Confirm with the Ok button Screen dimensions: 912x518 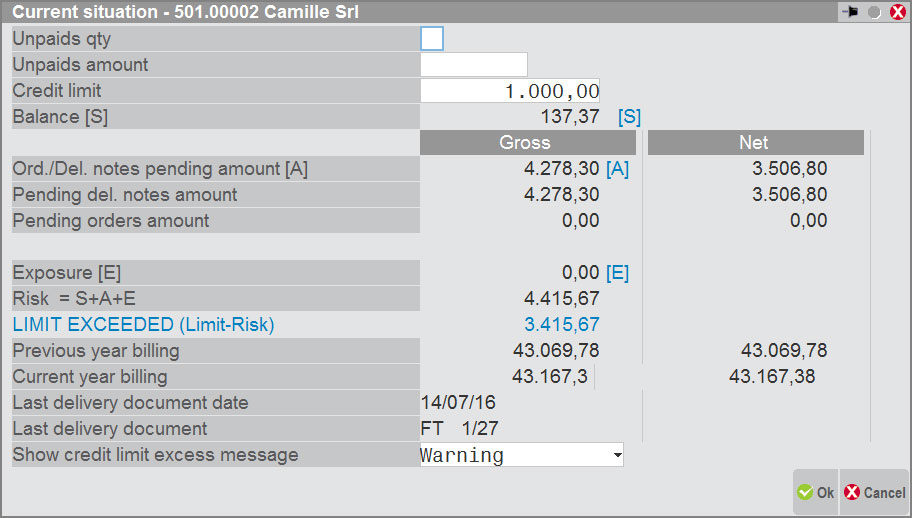tap(816, 492)
